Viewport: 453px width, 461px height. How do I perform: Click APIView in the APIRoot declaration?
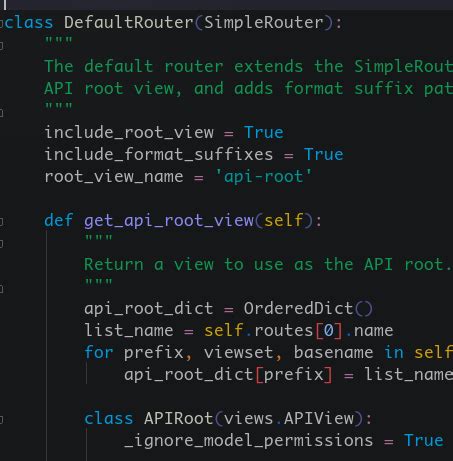click(319, 419)
